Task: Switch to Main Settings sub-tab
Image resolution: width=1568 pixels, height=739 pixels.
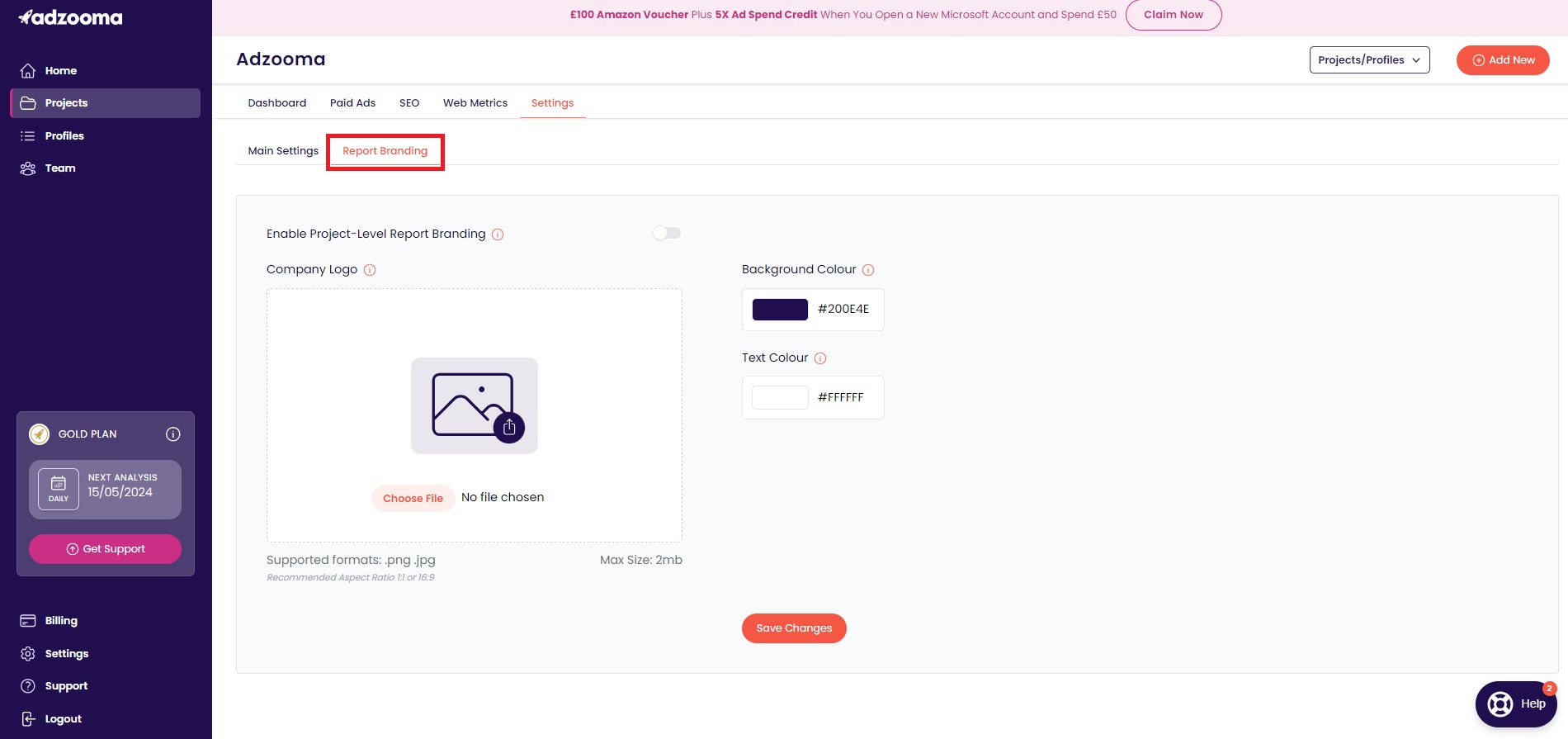Action: pos(283,151)
